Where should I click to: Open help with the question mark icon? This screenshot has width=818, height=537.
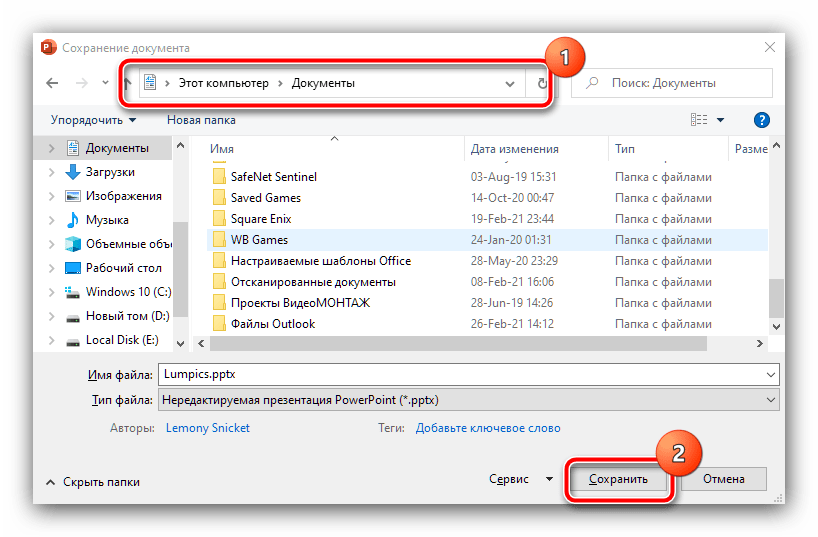762,120
